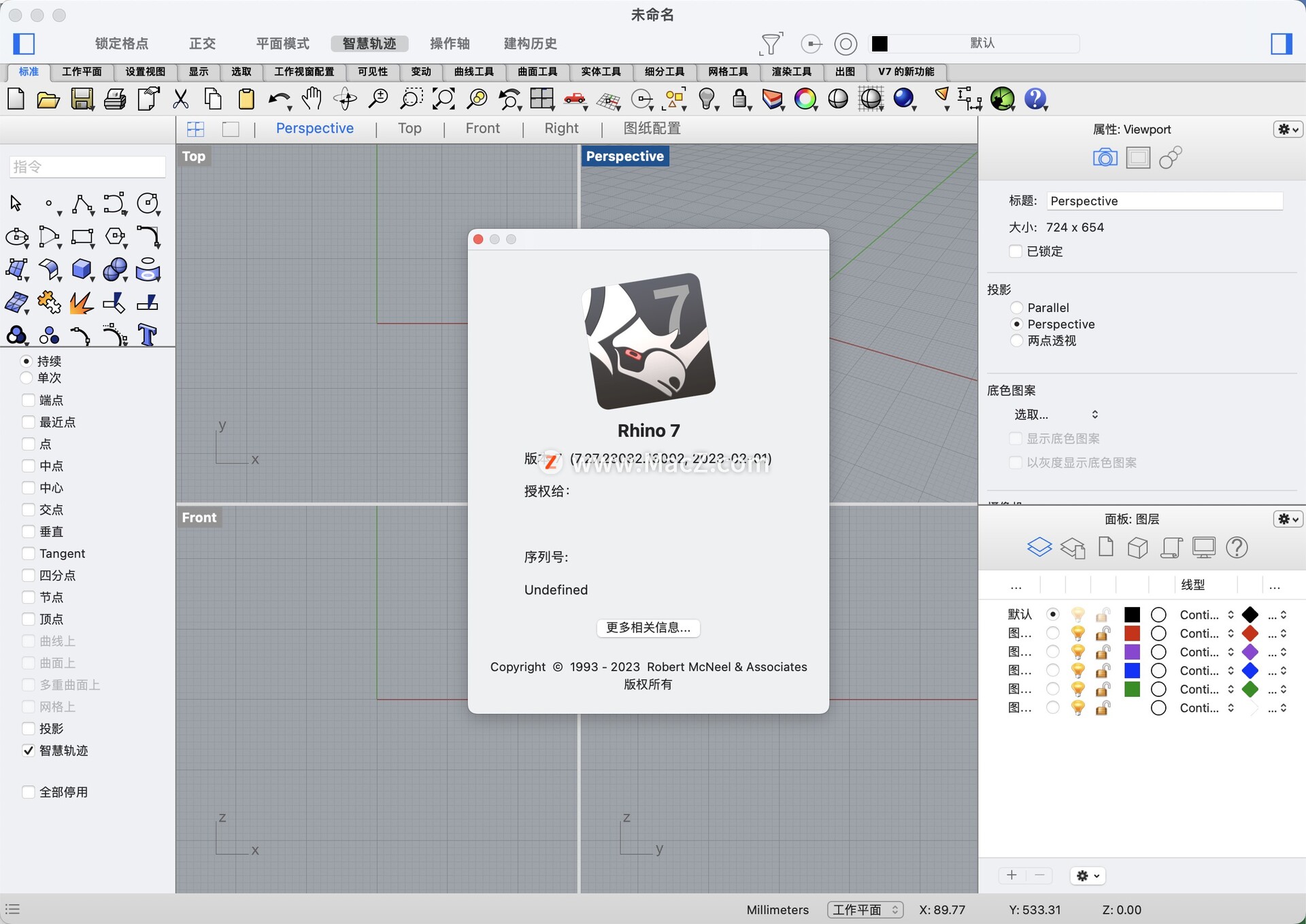Open linetype dropdown for red layer
Screen dimensions: 1306x924
click(1207, 633)
